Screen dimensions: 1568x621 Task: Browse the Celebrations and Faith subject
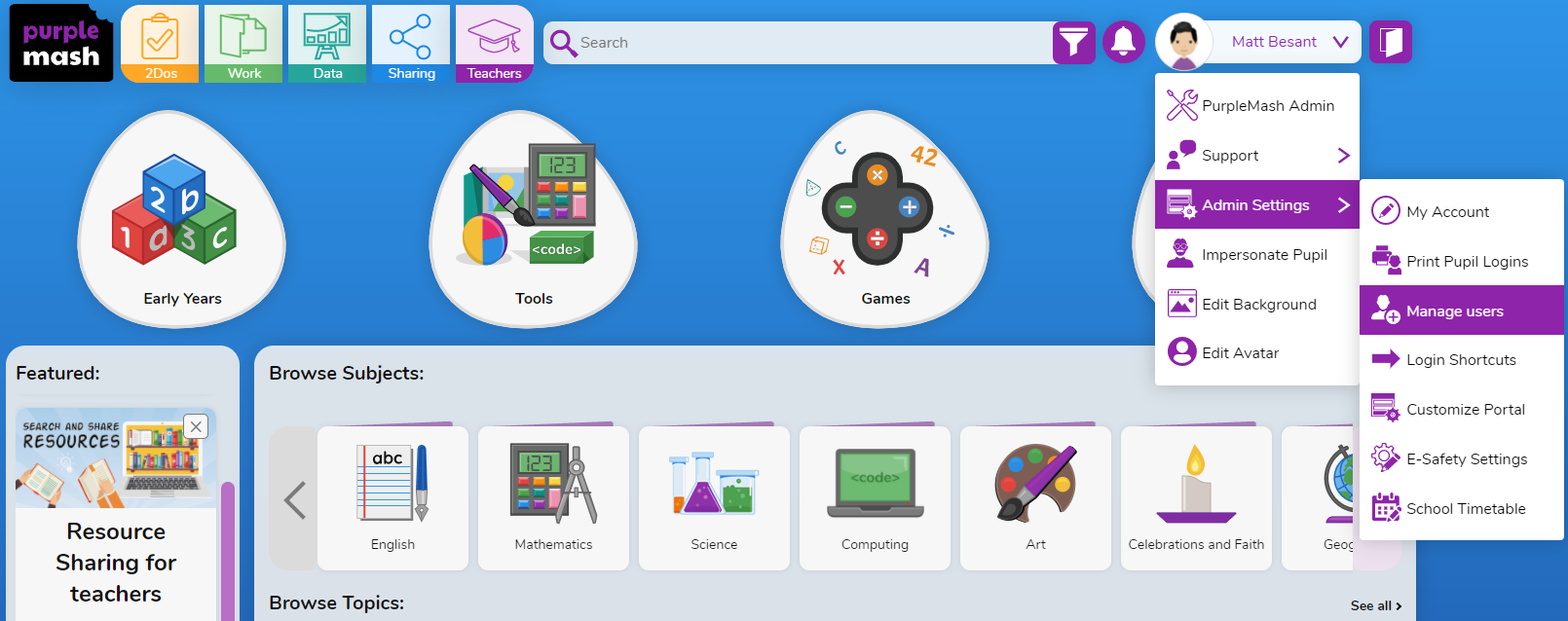pos(1196,498)
